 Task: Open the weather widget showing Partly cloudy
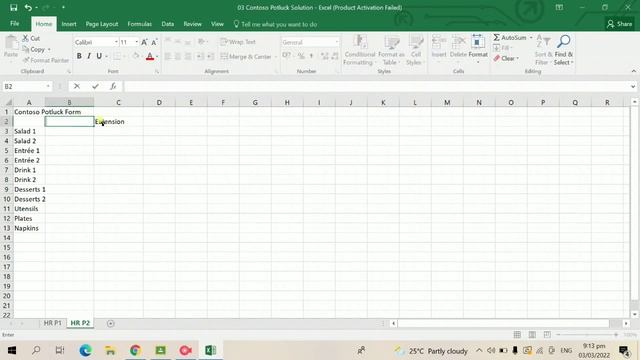click(x=431, y=351)
